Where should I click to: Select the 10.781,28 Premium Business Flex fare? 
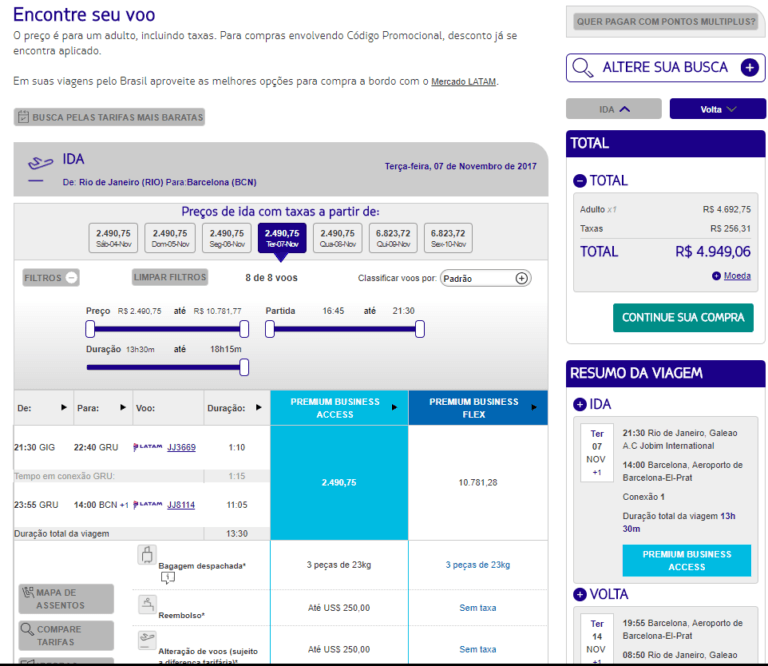(x=478, y=483)
